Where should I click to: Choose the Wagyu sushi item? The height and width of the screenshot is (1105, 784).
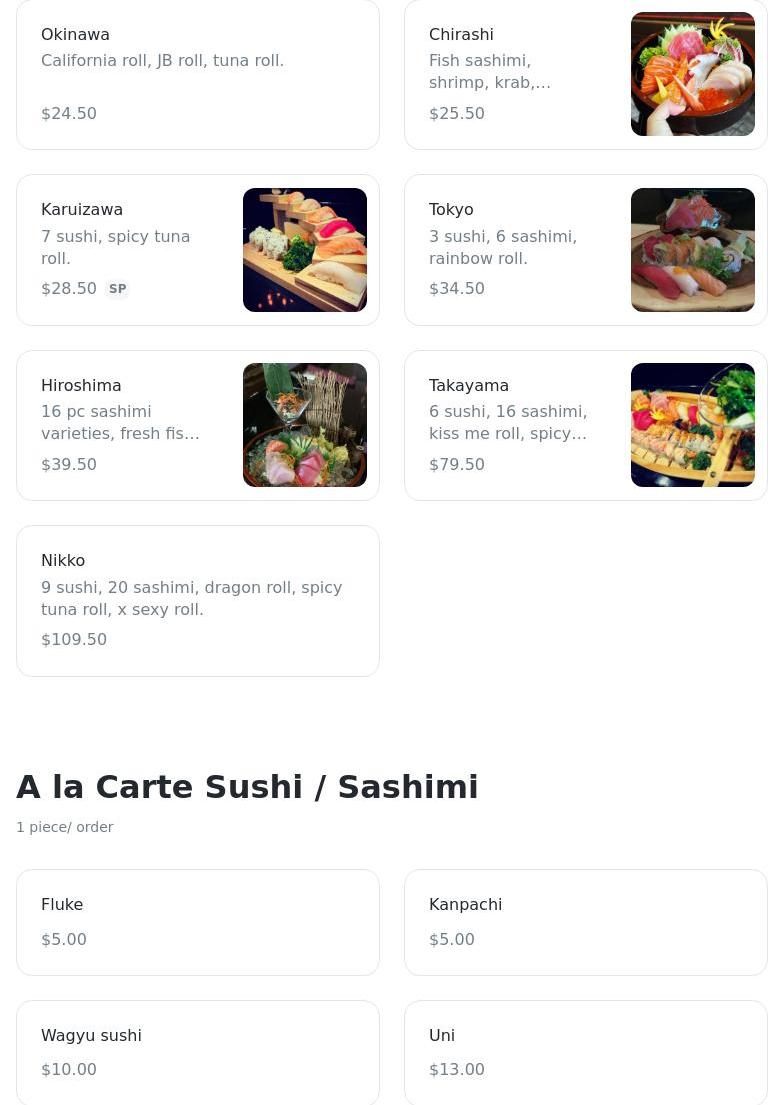tap(198, 1052)
